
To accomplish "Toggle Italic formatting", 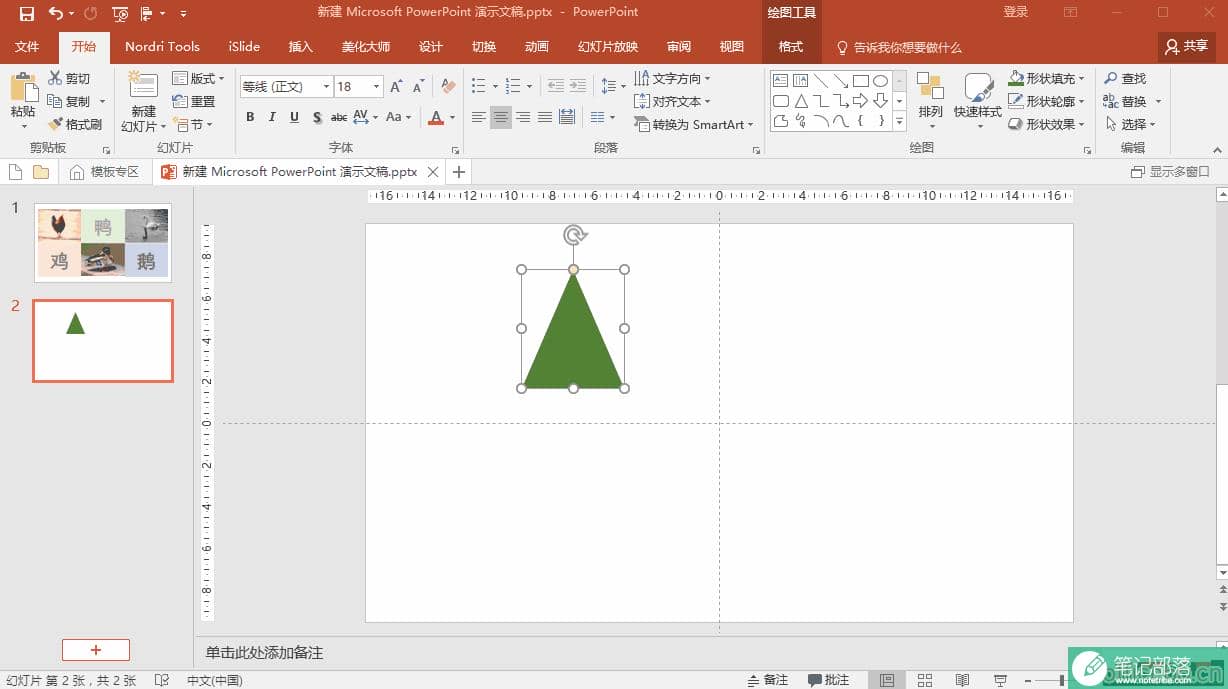I will (x=272, y=117).
